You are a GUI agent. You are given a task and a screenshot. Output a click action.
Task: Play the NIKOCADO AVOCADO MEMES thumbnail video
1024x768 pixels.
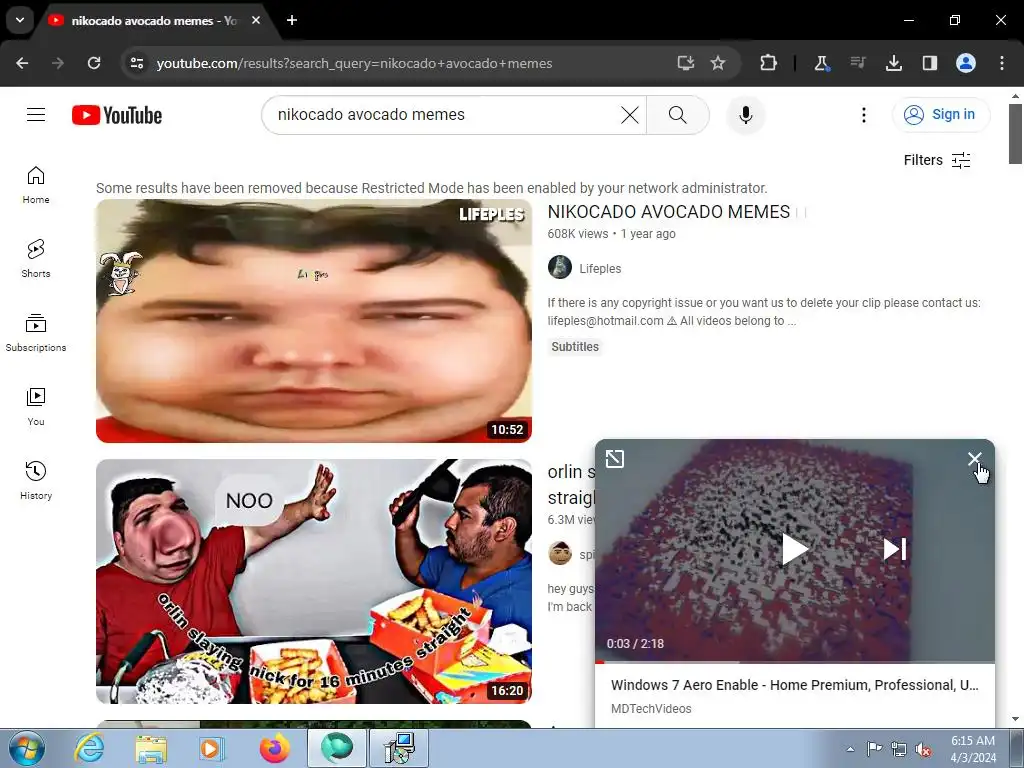[x=313, y=321]
